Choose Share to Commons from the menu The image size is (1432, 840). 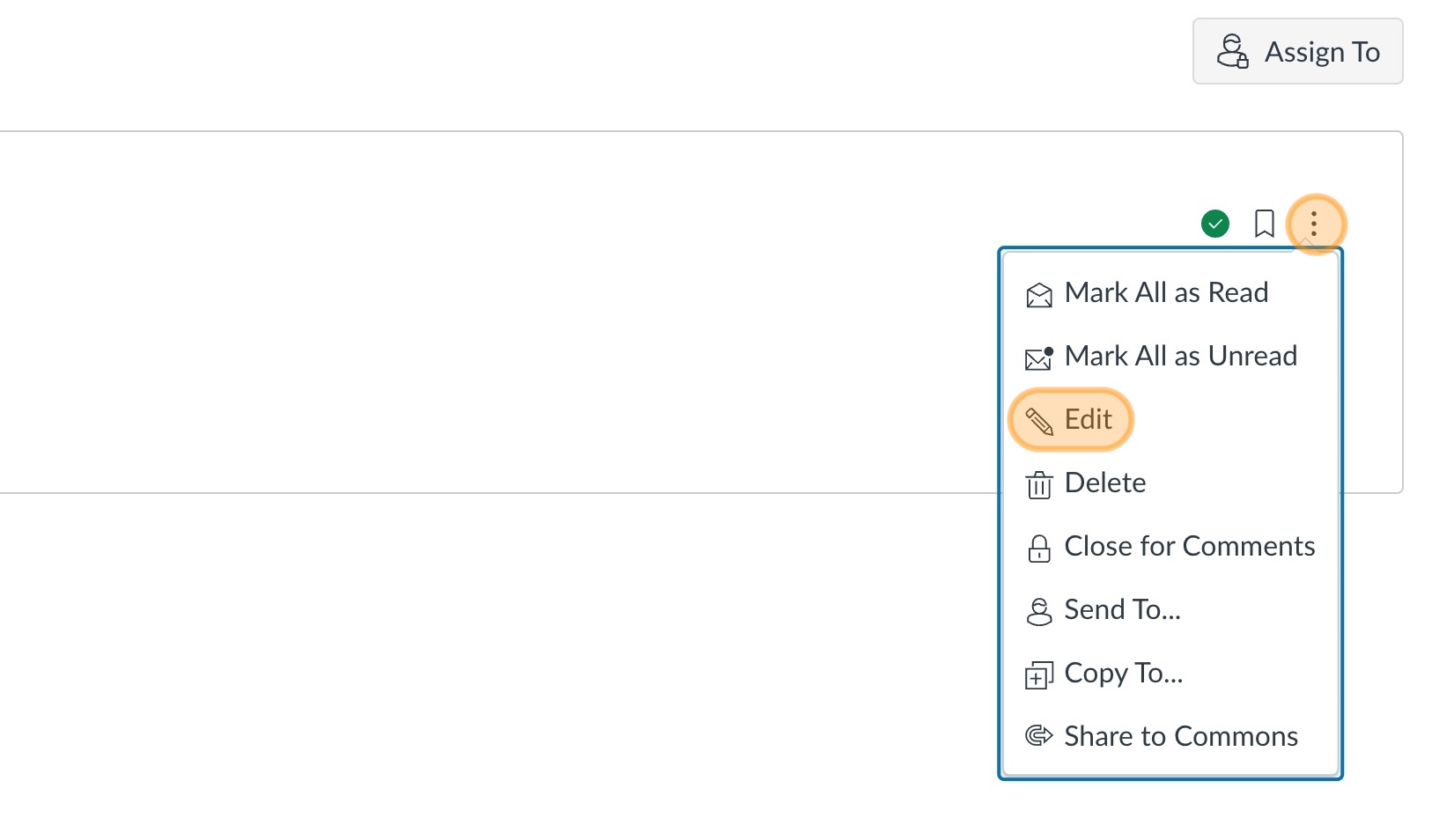click(x=1181, y=737)
